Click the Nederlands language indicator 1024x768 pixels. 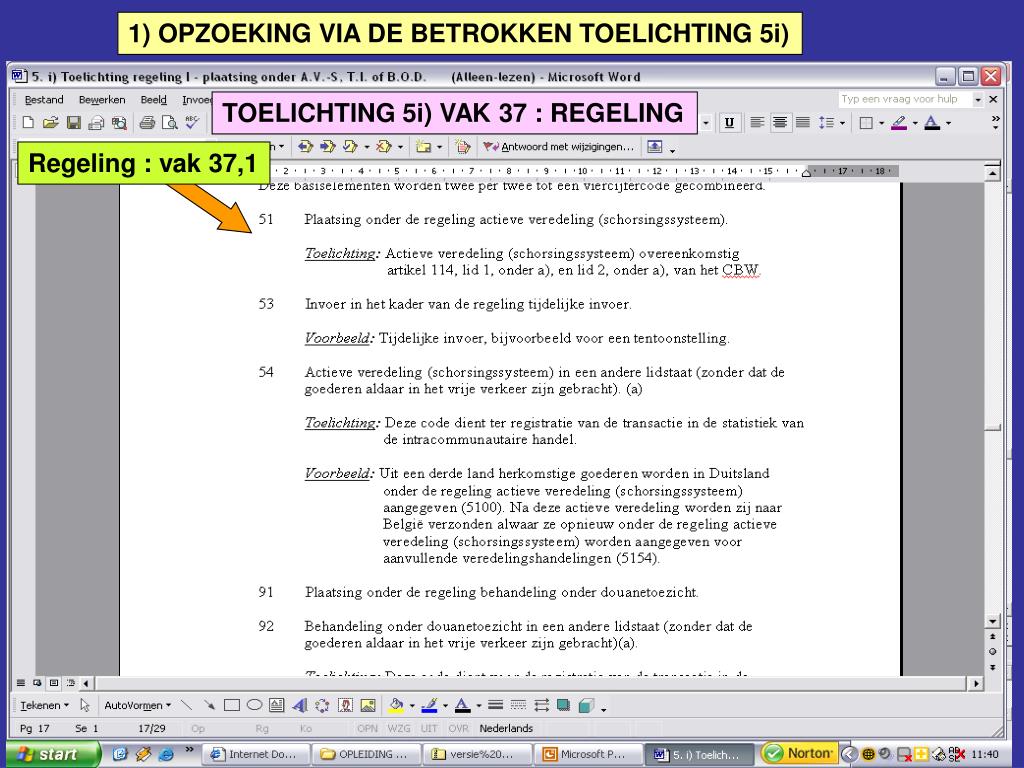(x=506, y=728)
